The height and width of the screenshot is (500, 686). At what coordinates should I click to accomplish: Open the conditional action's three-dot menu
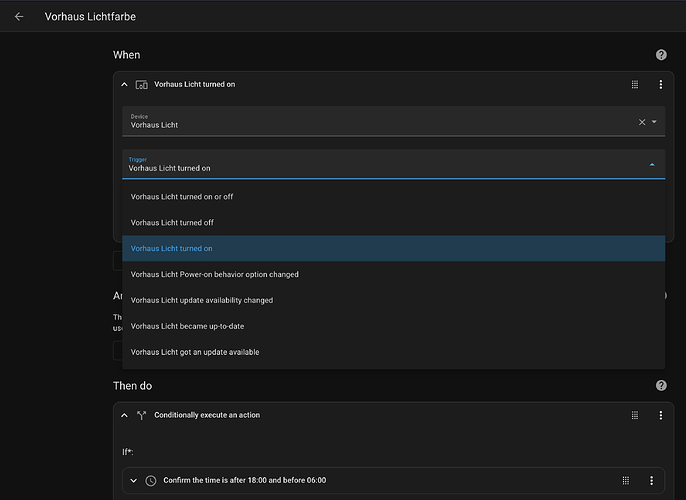pyautogui.click(x=660, y=415)
